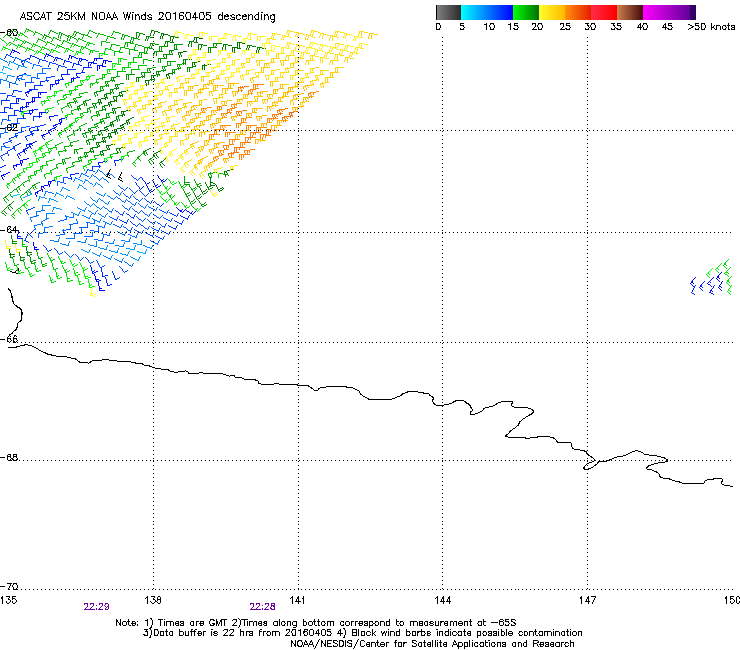Viewport: 740px width, 650px height.
Task: Click the gray 0–5 knots legend swatch
Action: point(448,12)
